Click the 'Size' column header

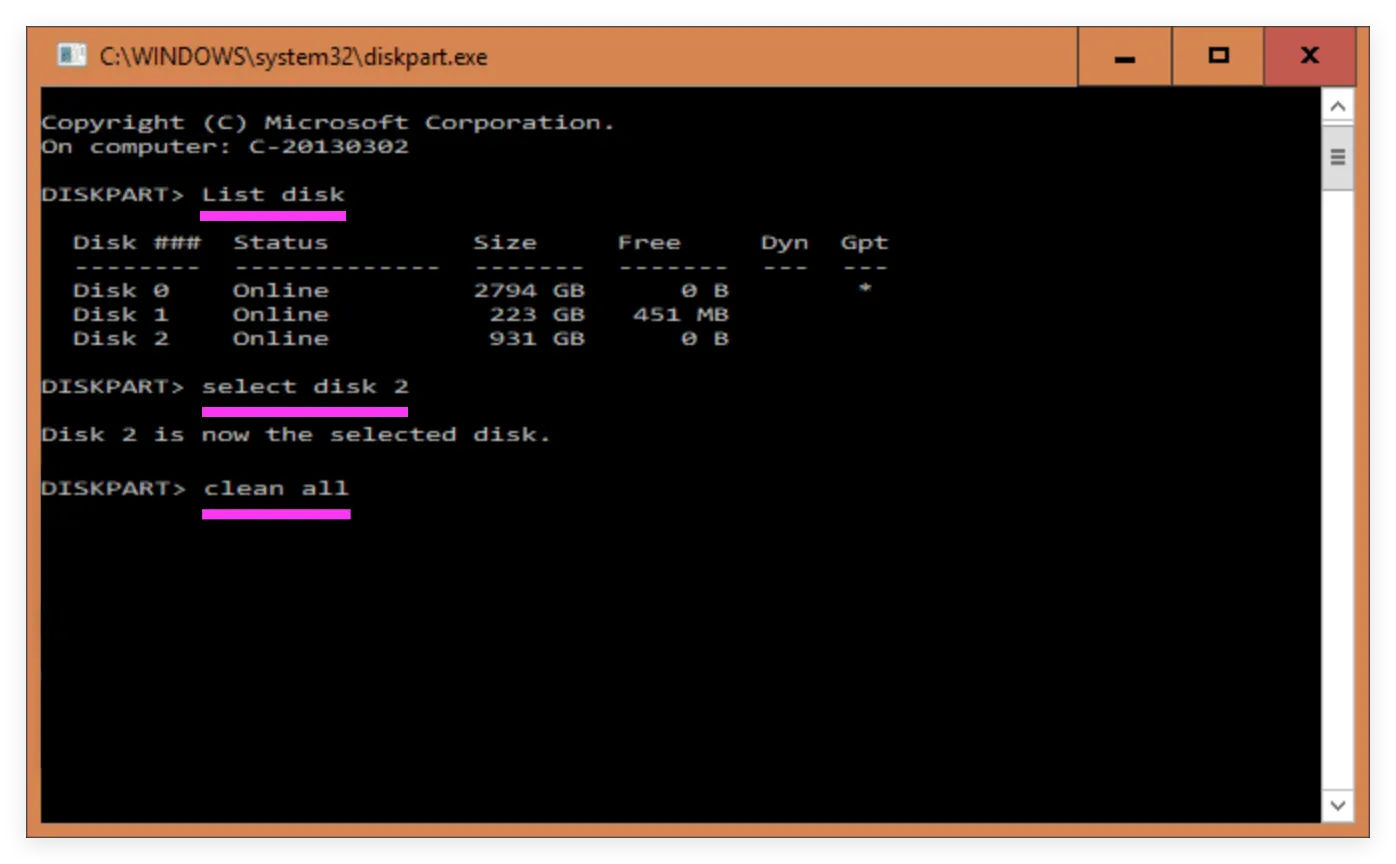[x=505, y=242]
